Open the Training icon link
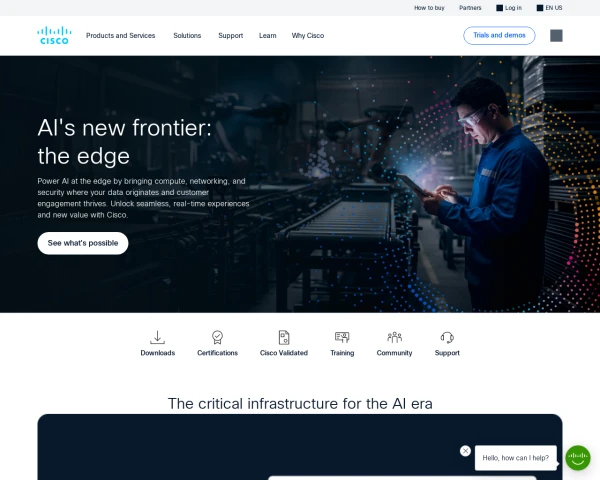The width and height of the screenshot is (600, 480). click(342, 337)
